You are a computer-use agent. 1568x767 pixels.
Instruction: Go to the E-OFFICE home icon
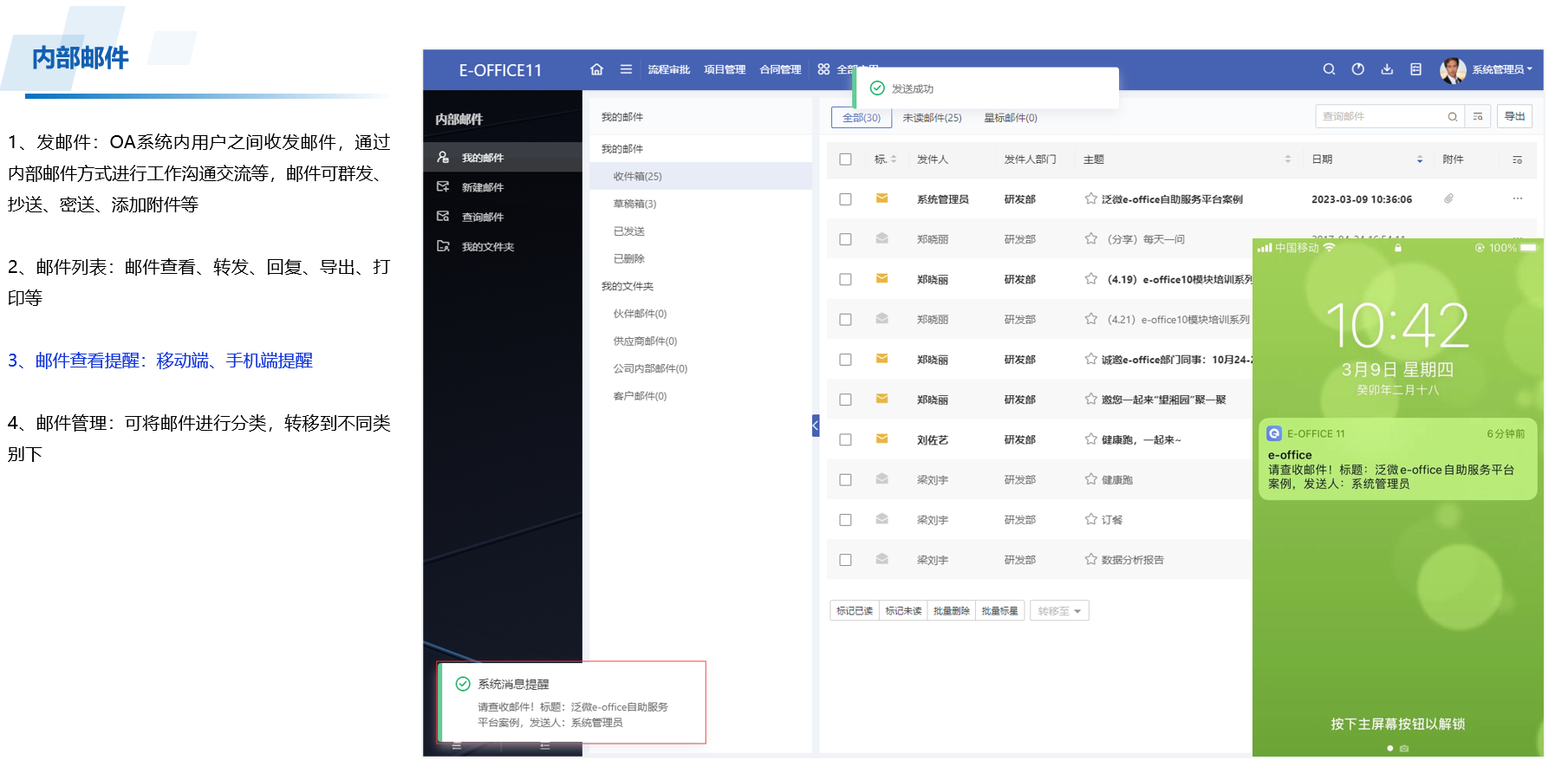pyautogui.click(x=596, y=69)
